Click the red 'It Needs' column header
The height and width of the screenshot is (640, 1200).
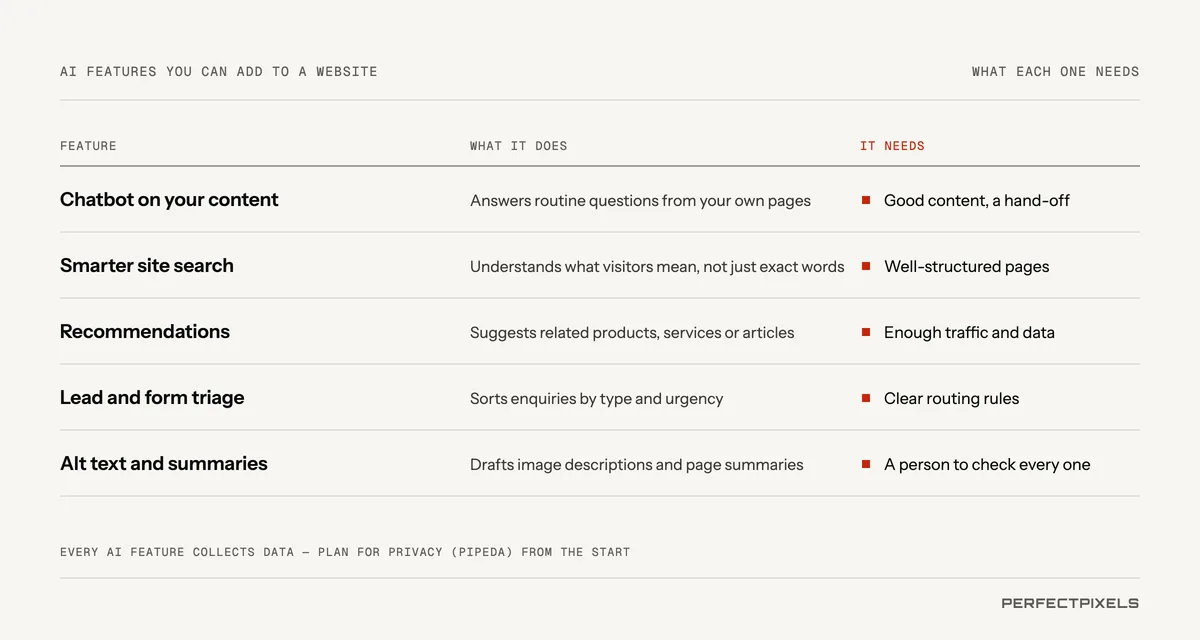[x=892, y=146]
